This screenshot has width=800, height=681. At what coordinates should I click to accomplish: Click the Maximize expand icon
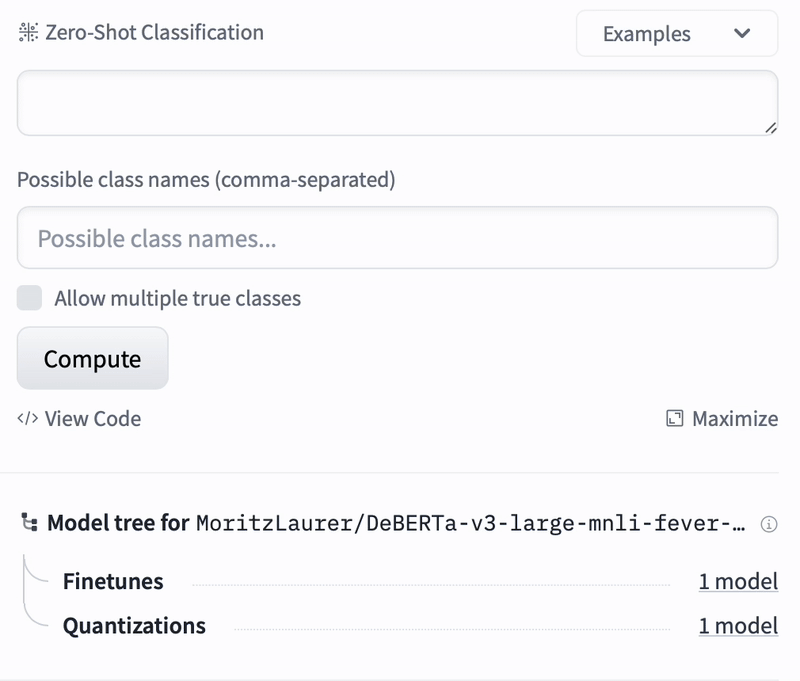[674, 419]
